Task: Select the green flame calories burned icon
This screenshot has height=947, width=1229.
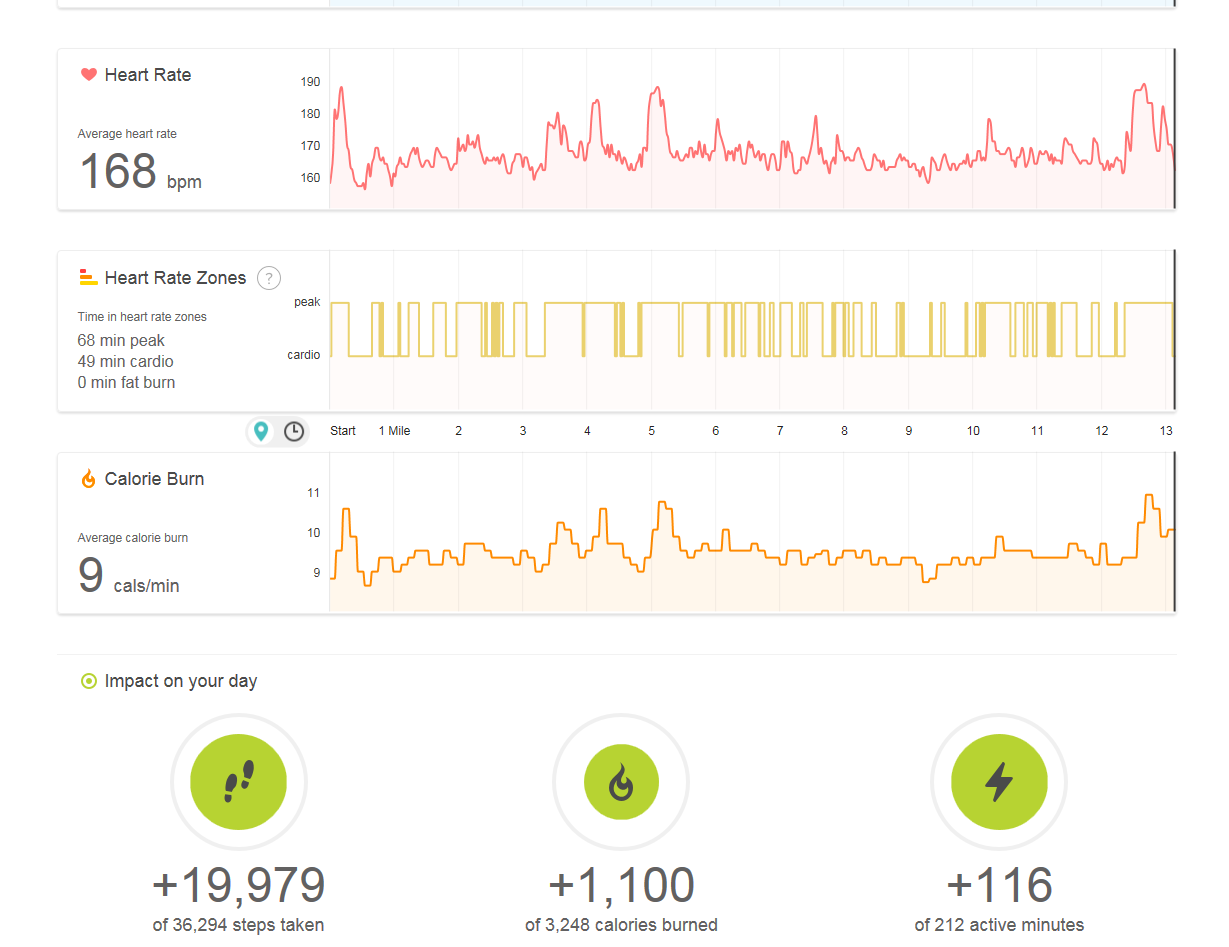Action: click(x=621, y=782)
